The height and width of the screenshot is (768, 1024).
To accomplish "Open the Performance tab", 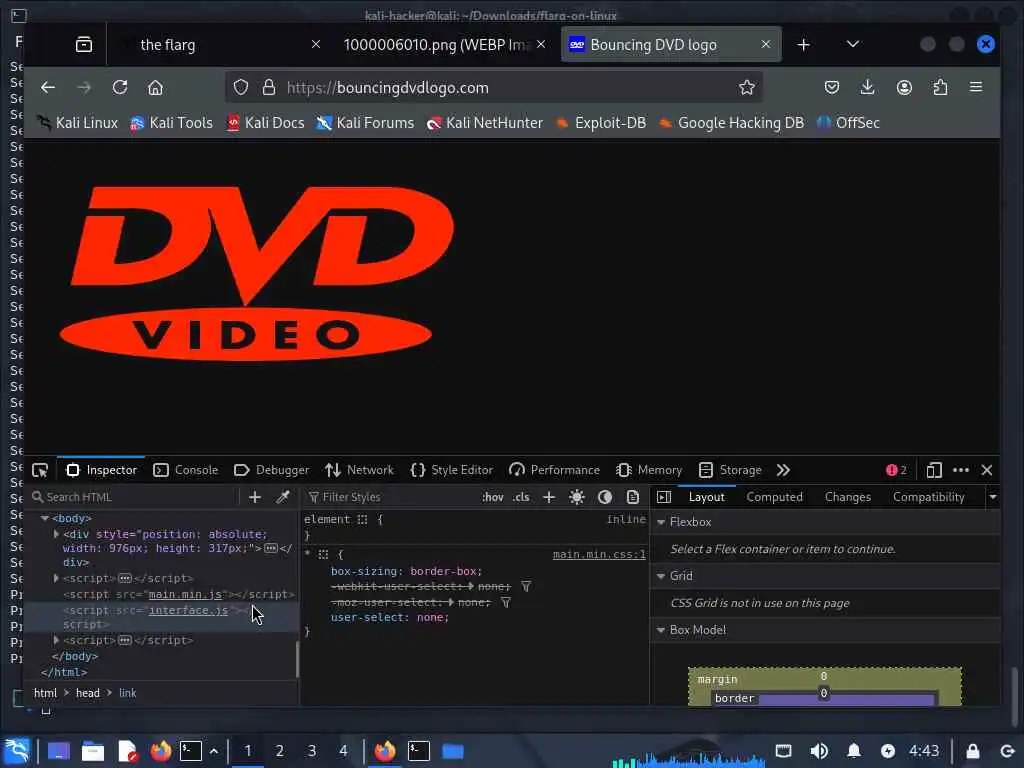I will coord(554,470).
